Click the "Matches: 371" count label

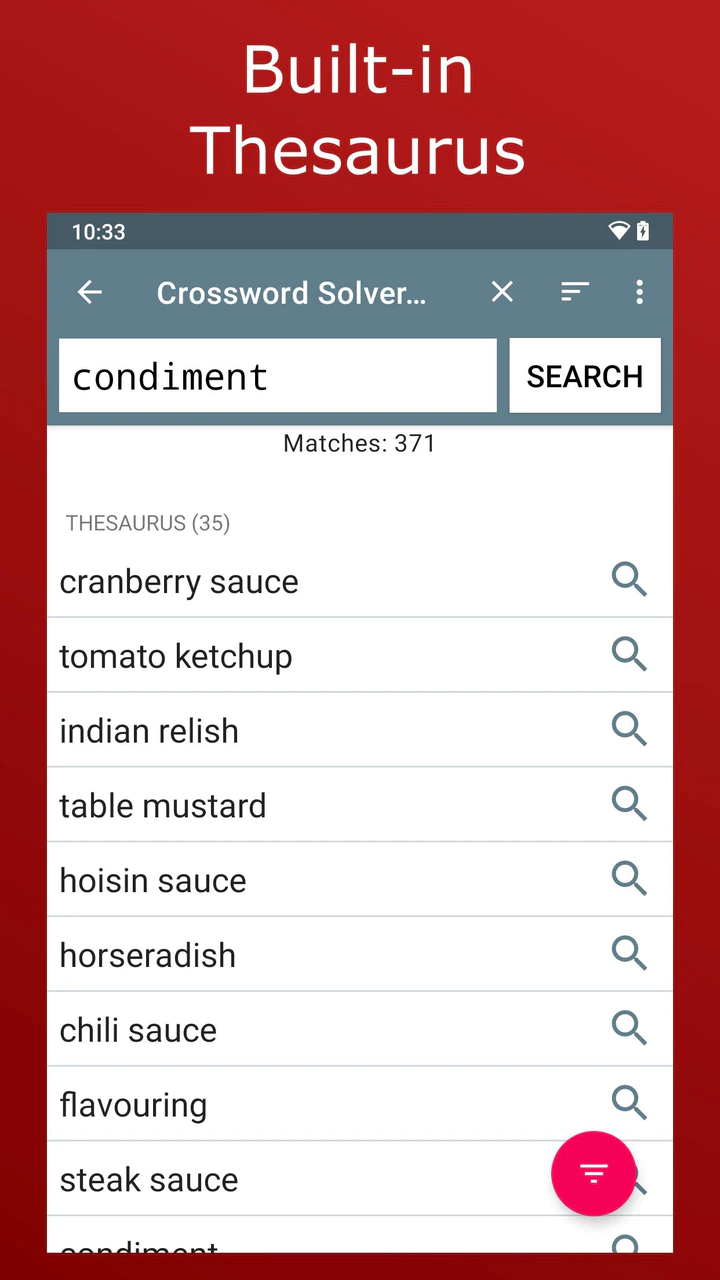pos(359,444)
